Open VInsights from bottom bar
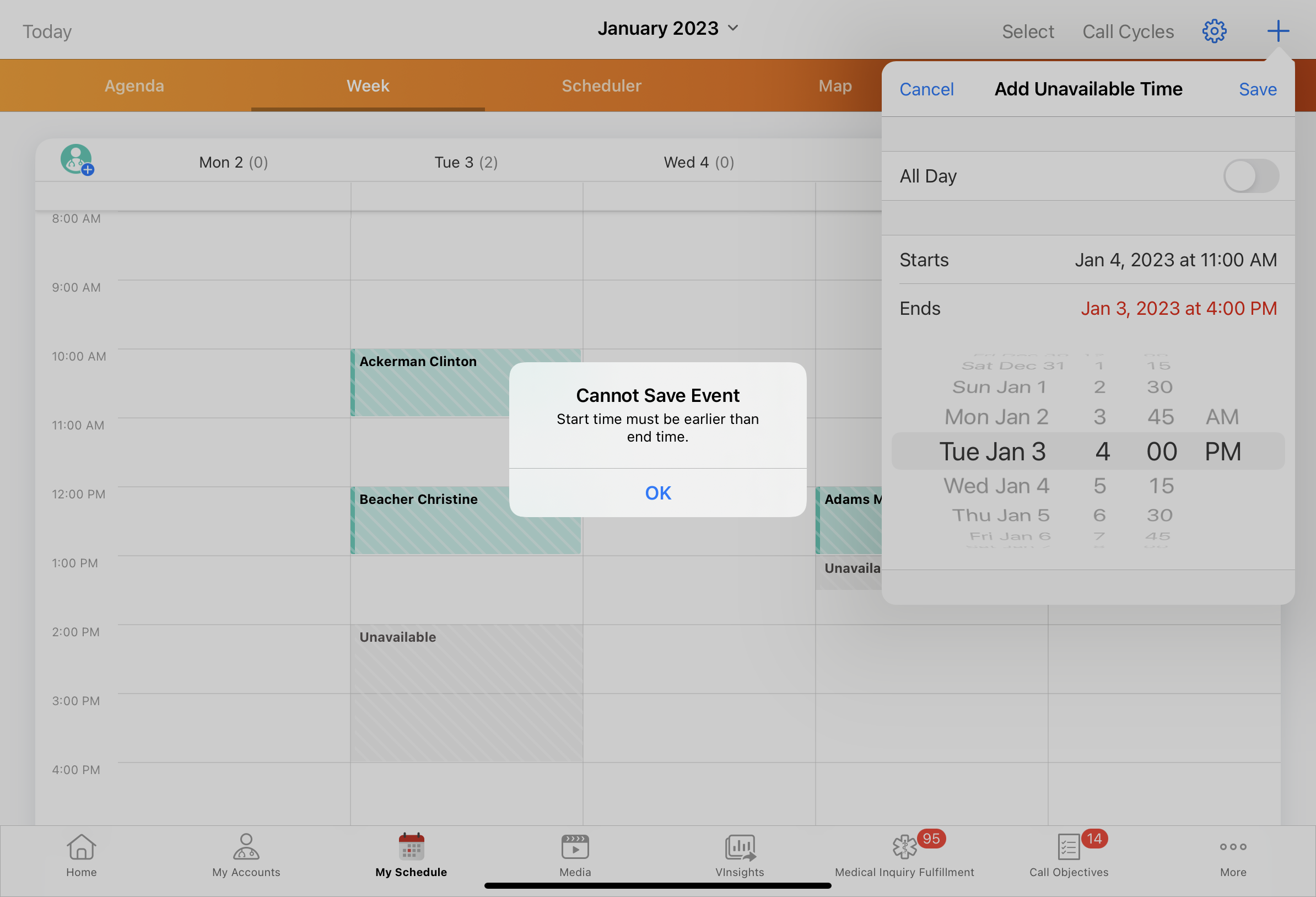1316x897 pixels. point(740,855)
